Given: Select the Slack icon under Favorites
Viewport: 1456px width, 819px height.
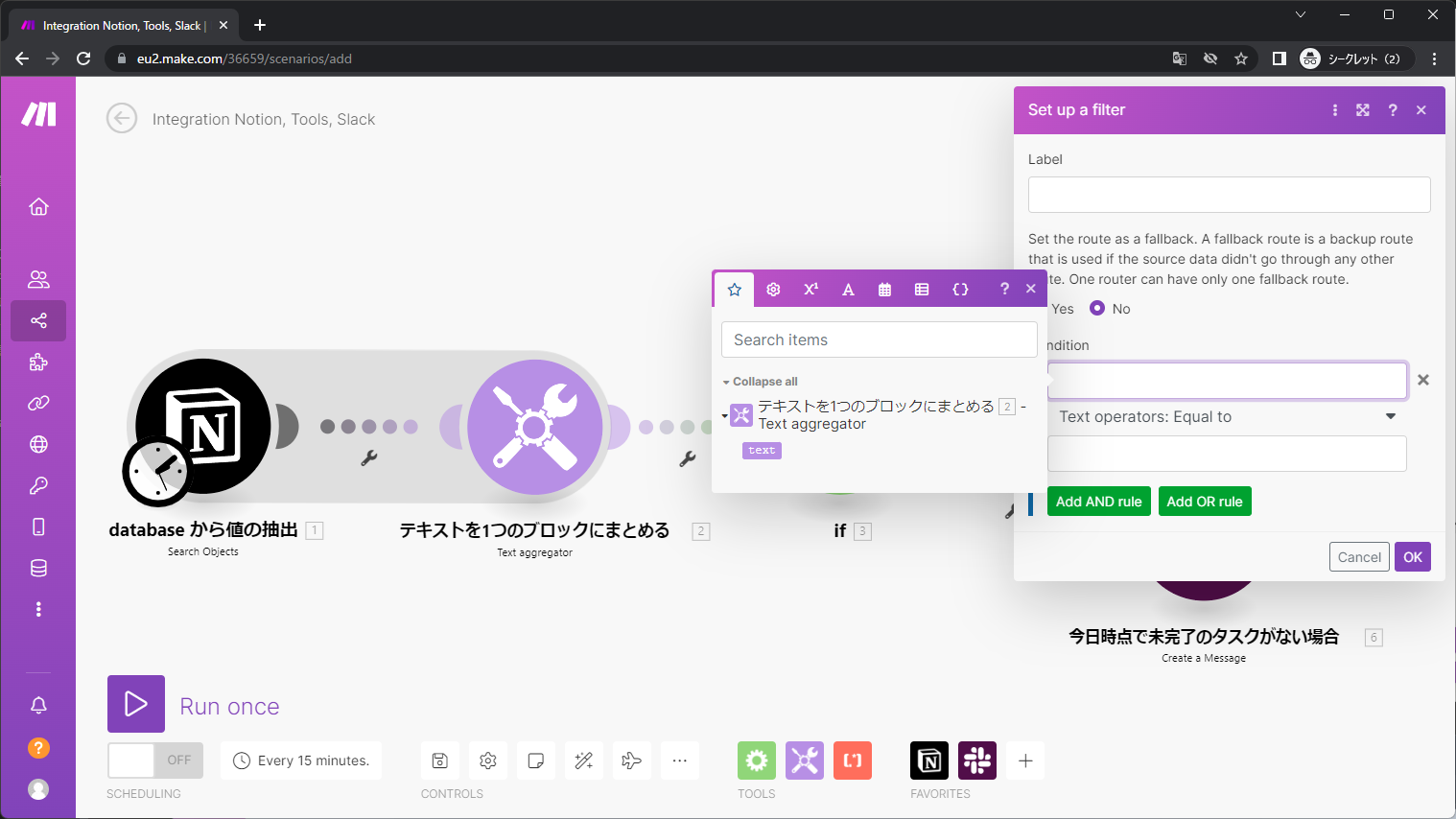Looking at the screenshot, I should [x=976, y=760].
